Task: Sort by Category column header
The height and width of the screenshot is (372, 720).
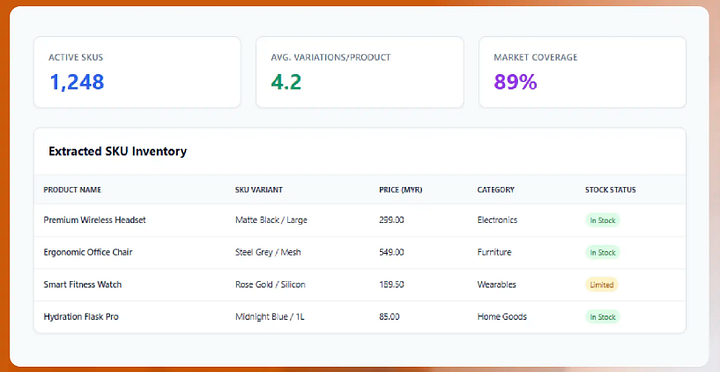Action: click(495, 190)
